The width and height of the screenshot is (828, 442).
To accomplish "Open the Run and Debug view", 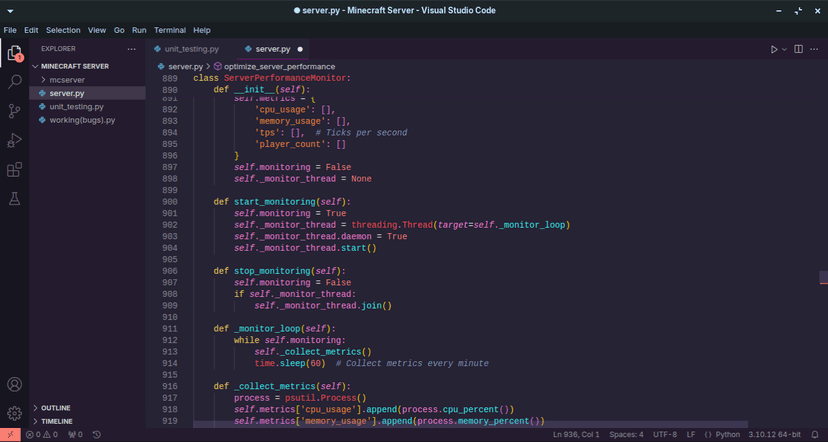I will point(14,141).
